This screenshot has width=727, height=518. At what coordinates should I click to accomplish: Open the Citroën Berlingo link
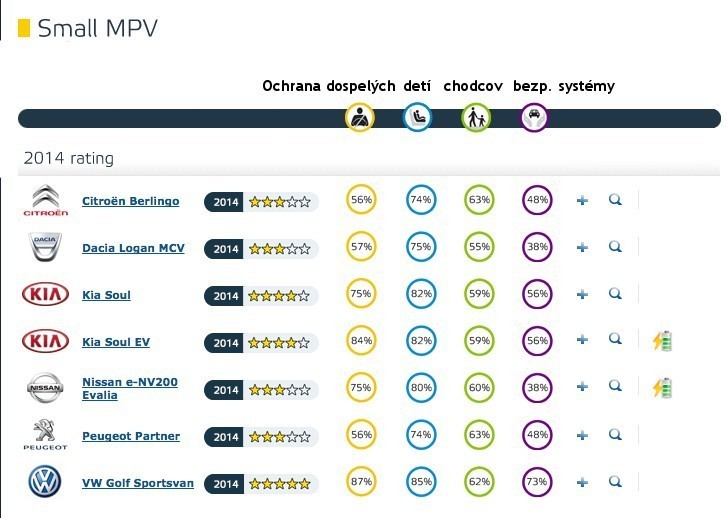point(130,201)
